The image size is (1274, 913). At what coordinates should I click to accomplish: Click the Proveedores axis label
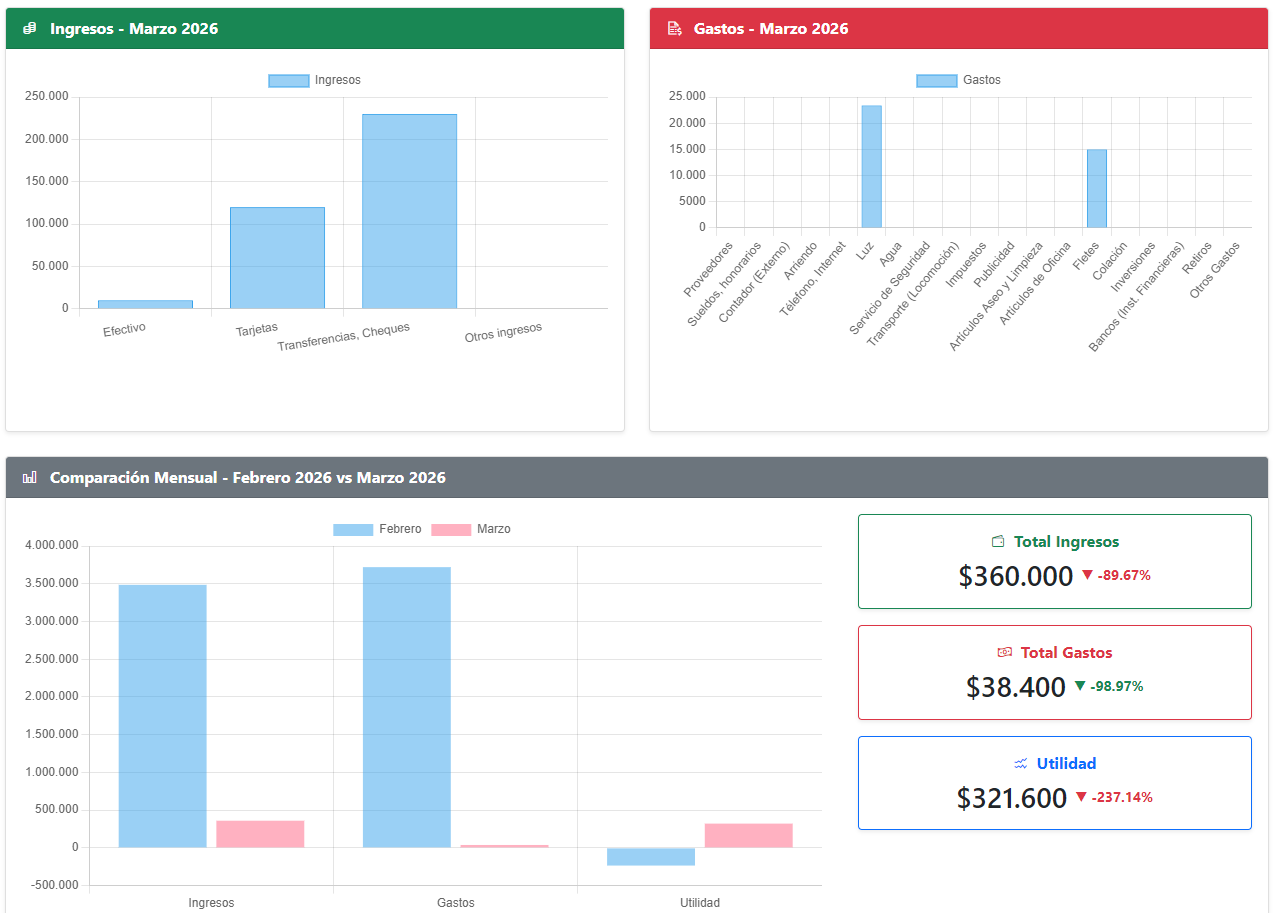coord(709,268)
